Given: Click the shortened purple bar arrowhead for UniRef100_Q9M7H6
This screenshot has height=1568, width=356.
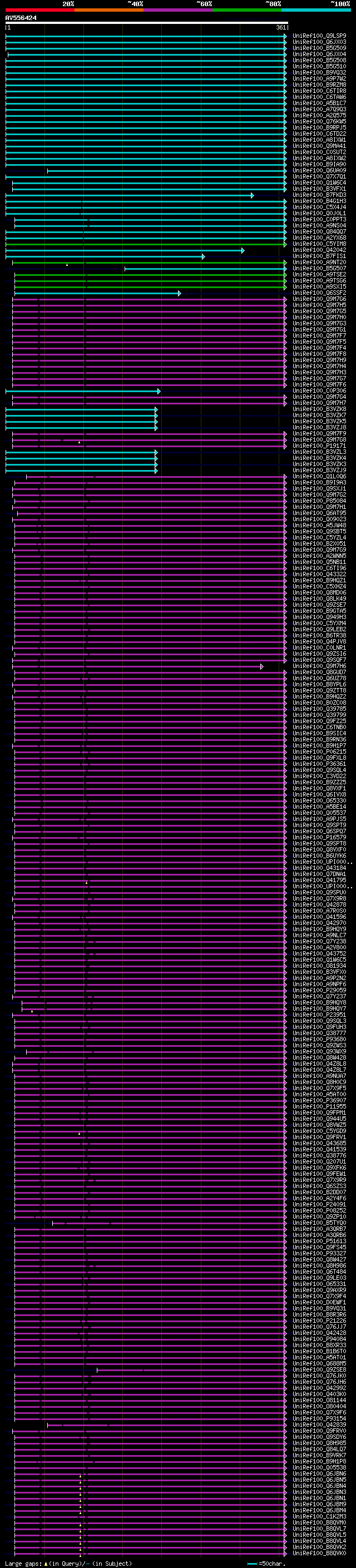Looking at the screenshot, I should pos(261,666).
